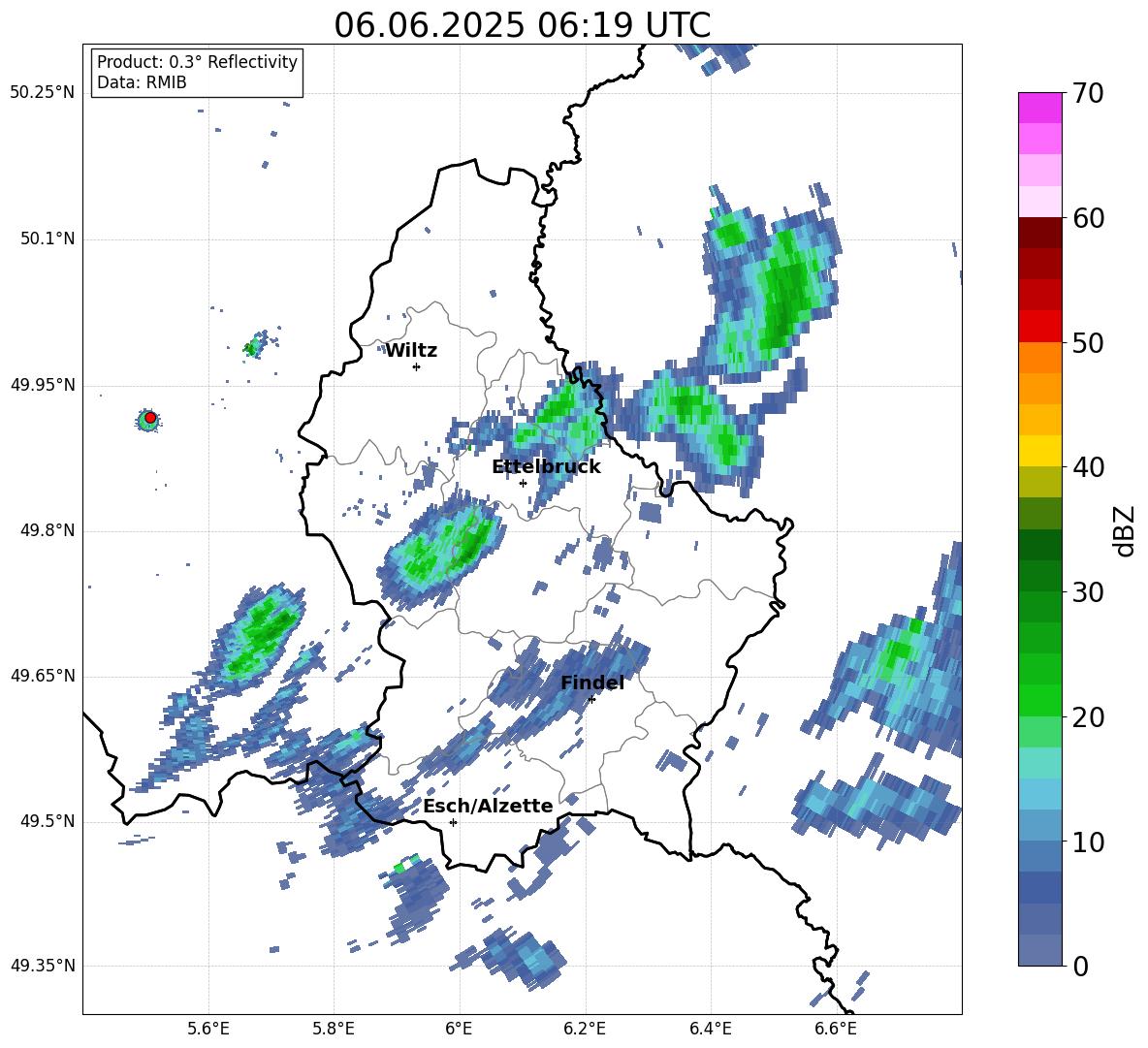Screen dimensions: 1148x1048
Task: Click the 50.1°N latitude label
Action: 47,238
